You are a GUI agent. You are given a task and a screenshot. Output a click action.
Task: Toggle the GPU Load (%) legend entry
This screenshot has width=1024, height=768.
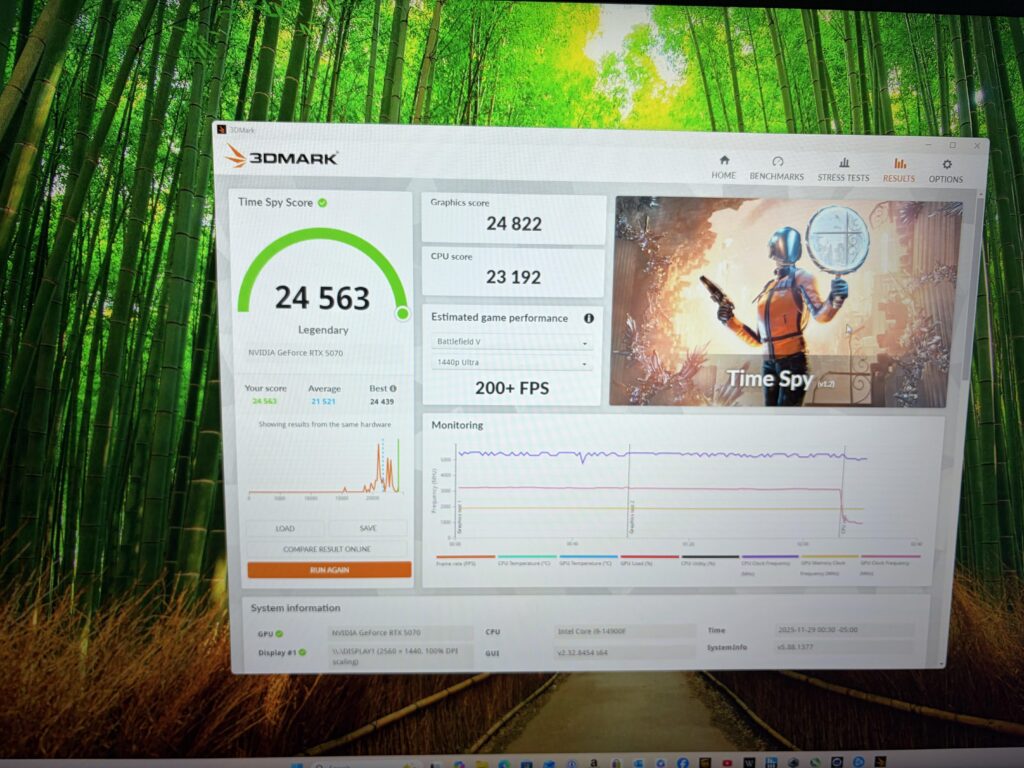coord(648,560)
